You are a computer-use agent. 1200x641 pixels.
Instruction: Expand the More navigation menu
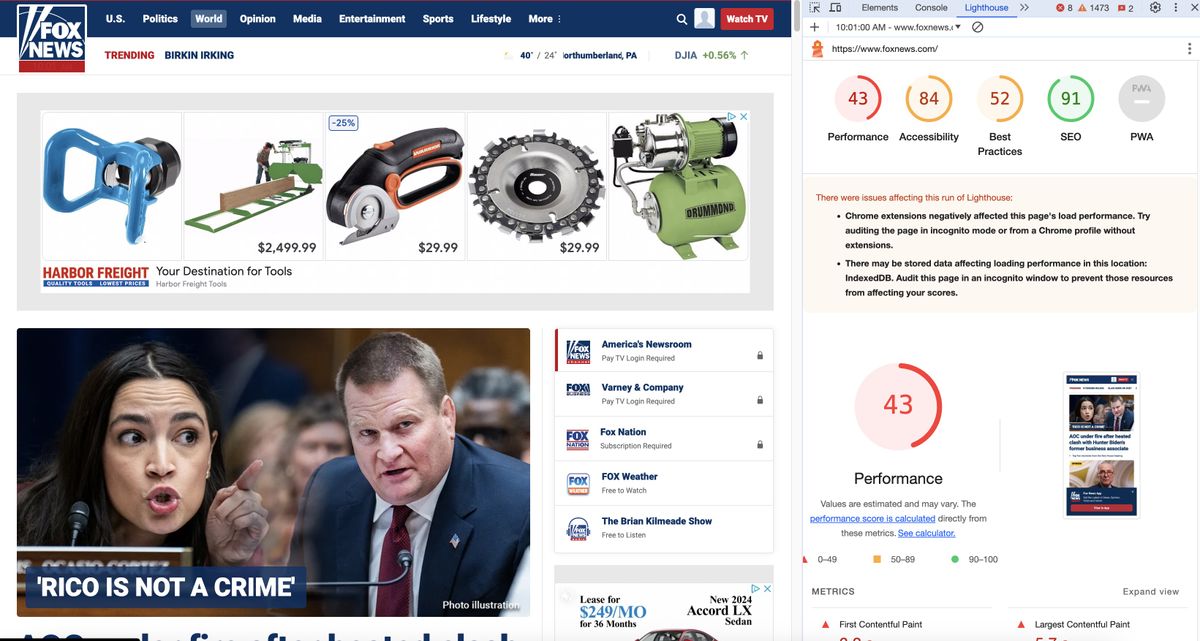coord(543,18)
